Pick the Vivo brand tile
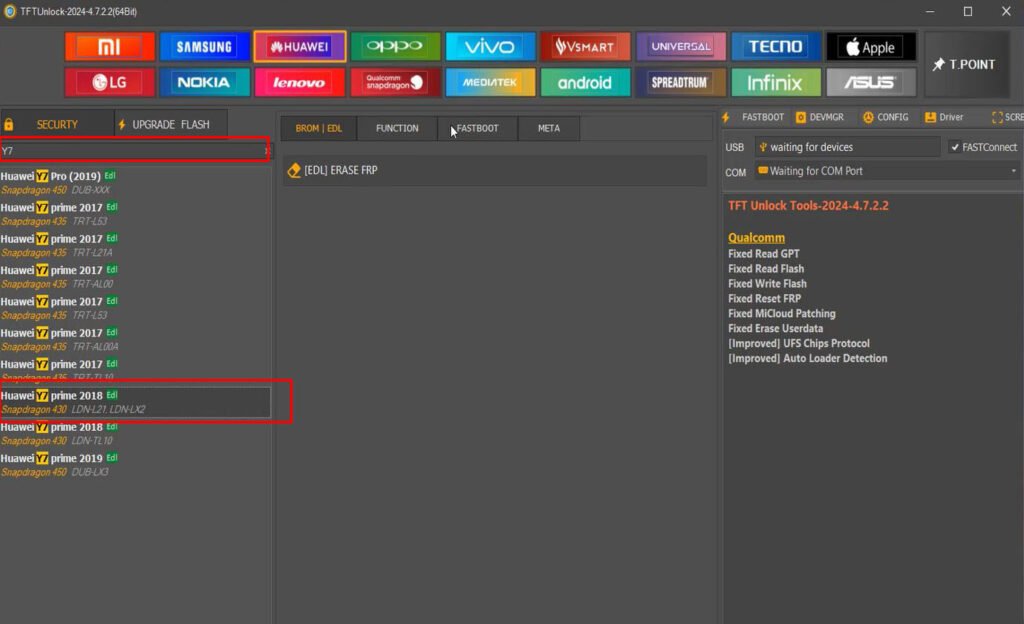Image resolution: width=1024 pixels, height=624 pixels. click(x=490, y=46)
